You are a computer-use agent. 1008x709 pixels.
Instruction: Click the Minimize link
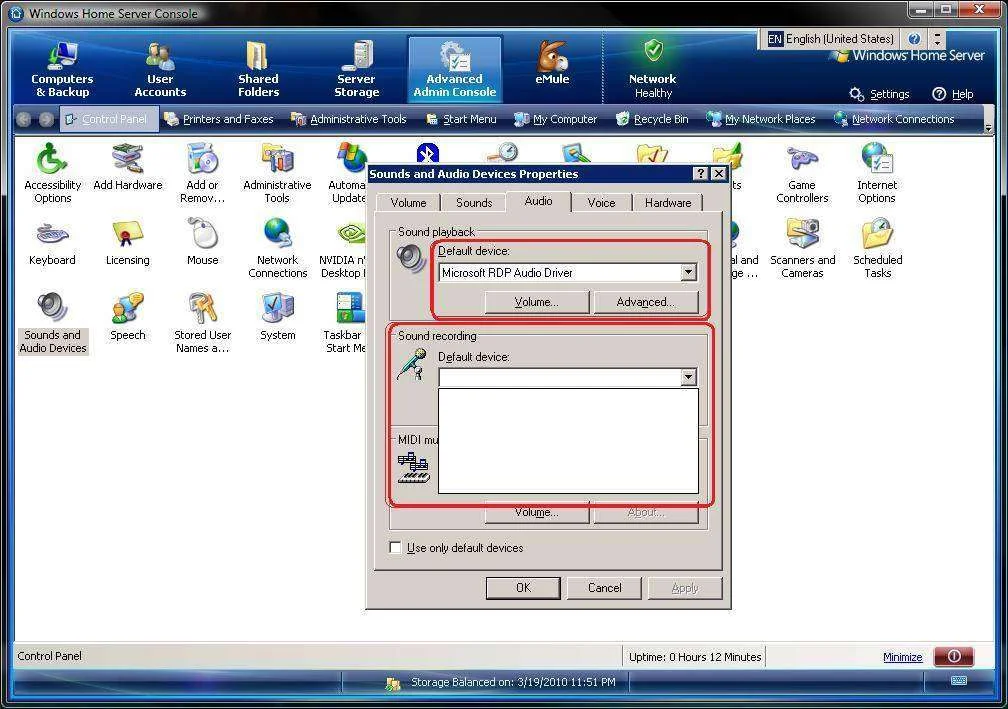click(x=903, y=657)
